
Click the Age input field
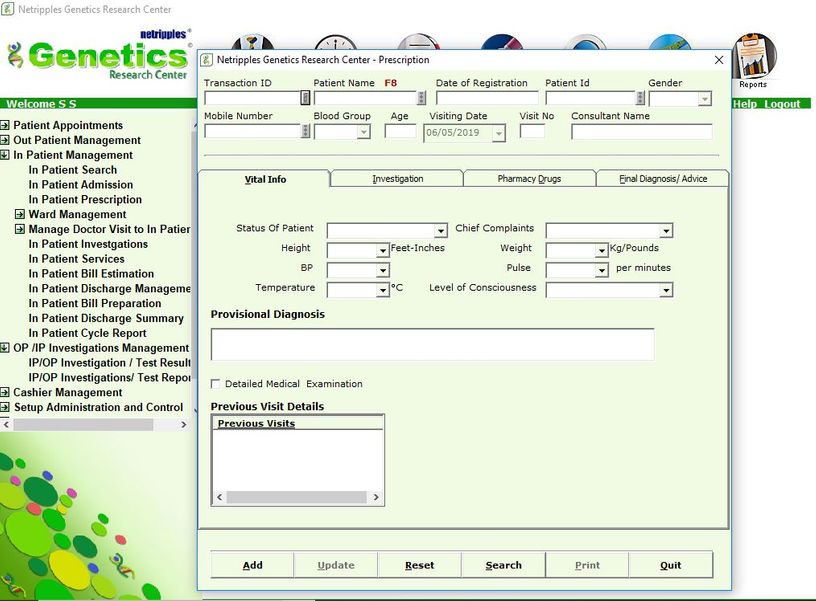(x=400, y=131)
